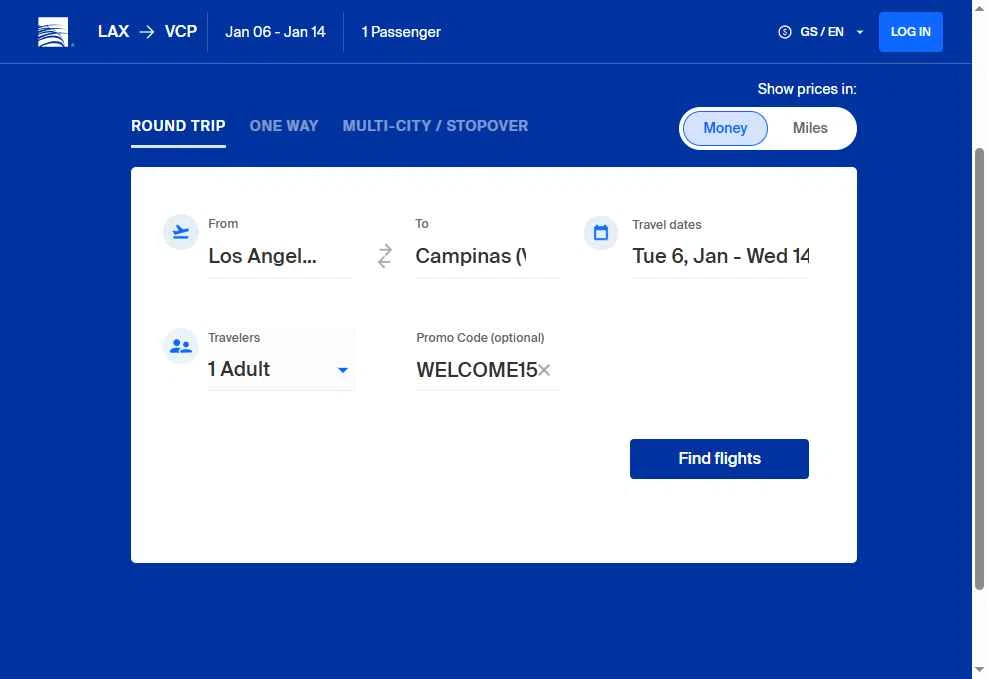
Task: Open the 1 Adult travelers dropdown
Action: point(280,369)
